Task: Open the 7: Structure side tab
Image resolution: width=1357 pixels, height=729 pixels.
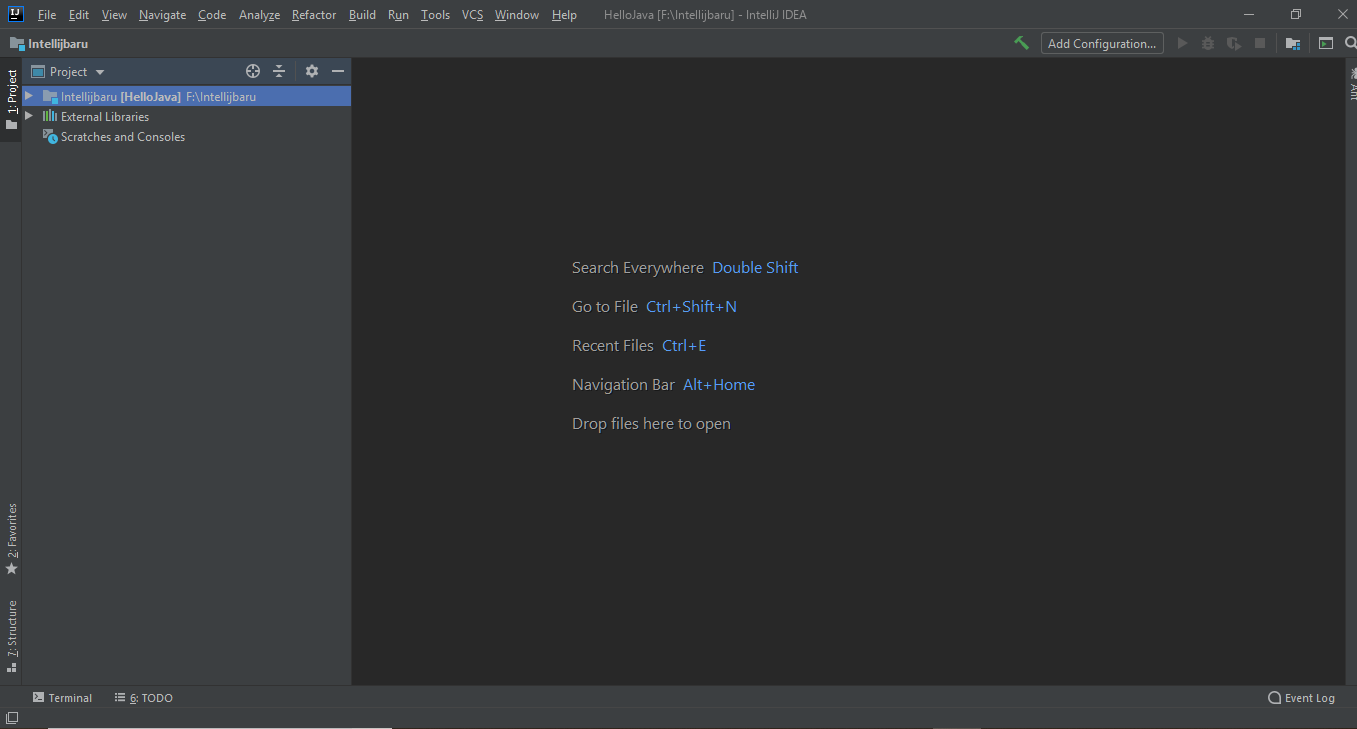Action: click(11, 635)
